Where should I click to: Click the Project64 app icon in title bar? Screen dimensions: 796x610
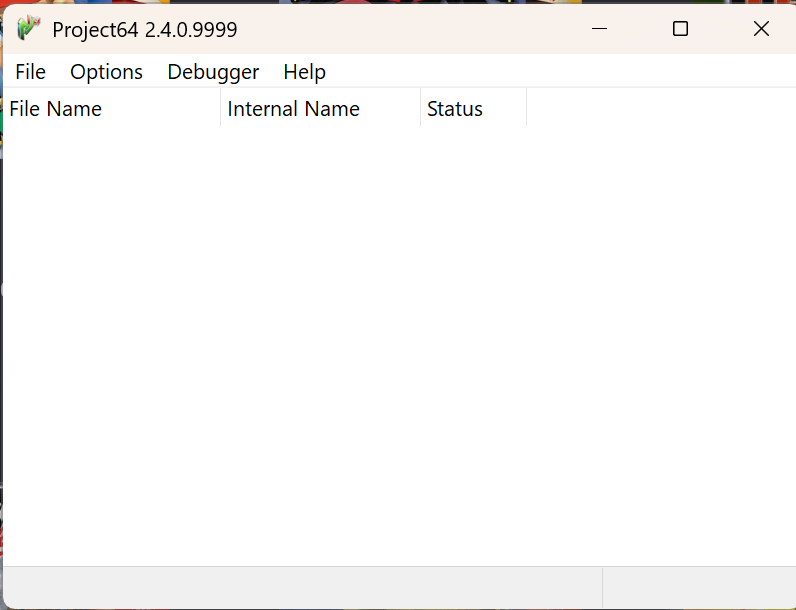28,28
